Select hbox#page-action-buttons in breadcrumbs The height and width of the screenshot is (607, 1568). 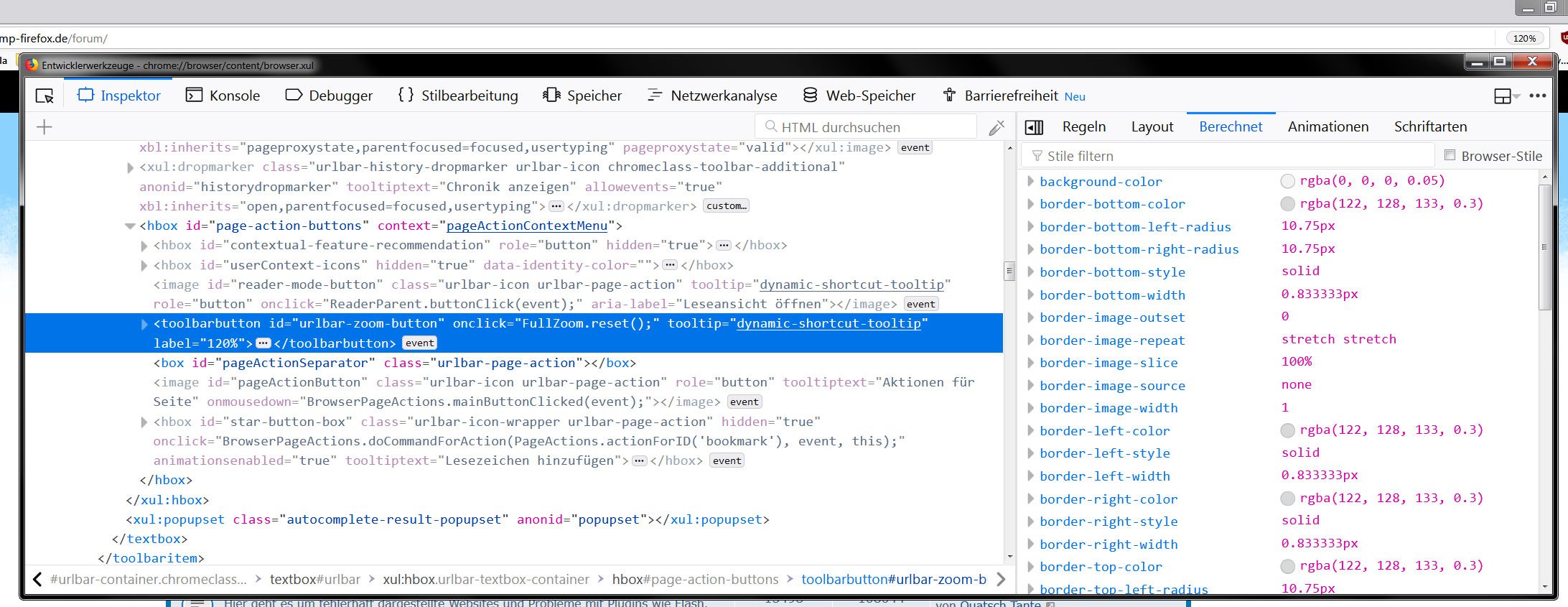point(694,579)
